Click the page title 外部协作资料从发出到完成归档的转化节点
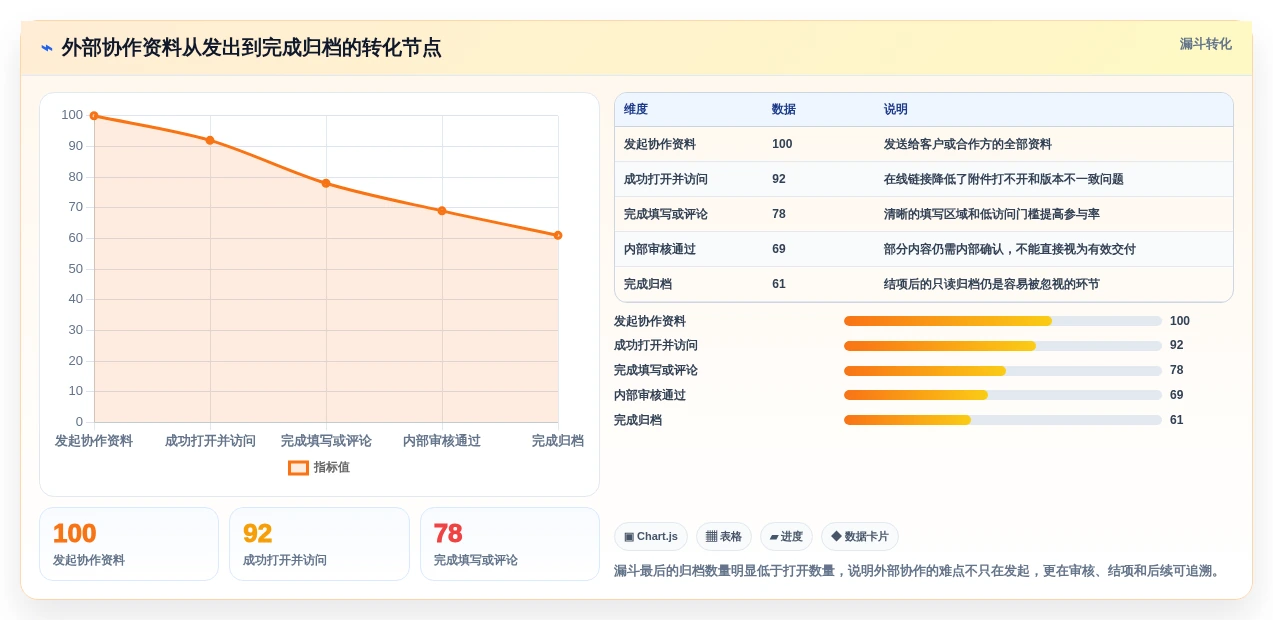 click(251, 48)
